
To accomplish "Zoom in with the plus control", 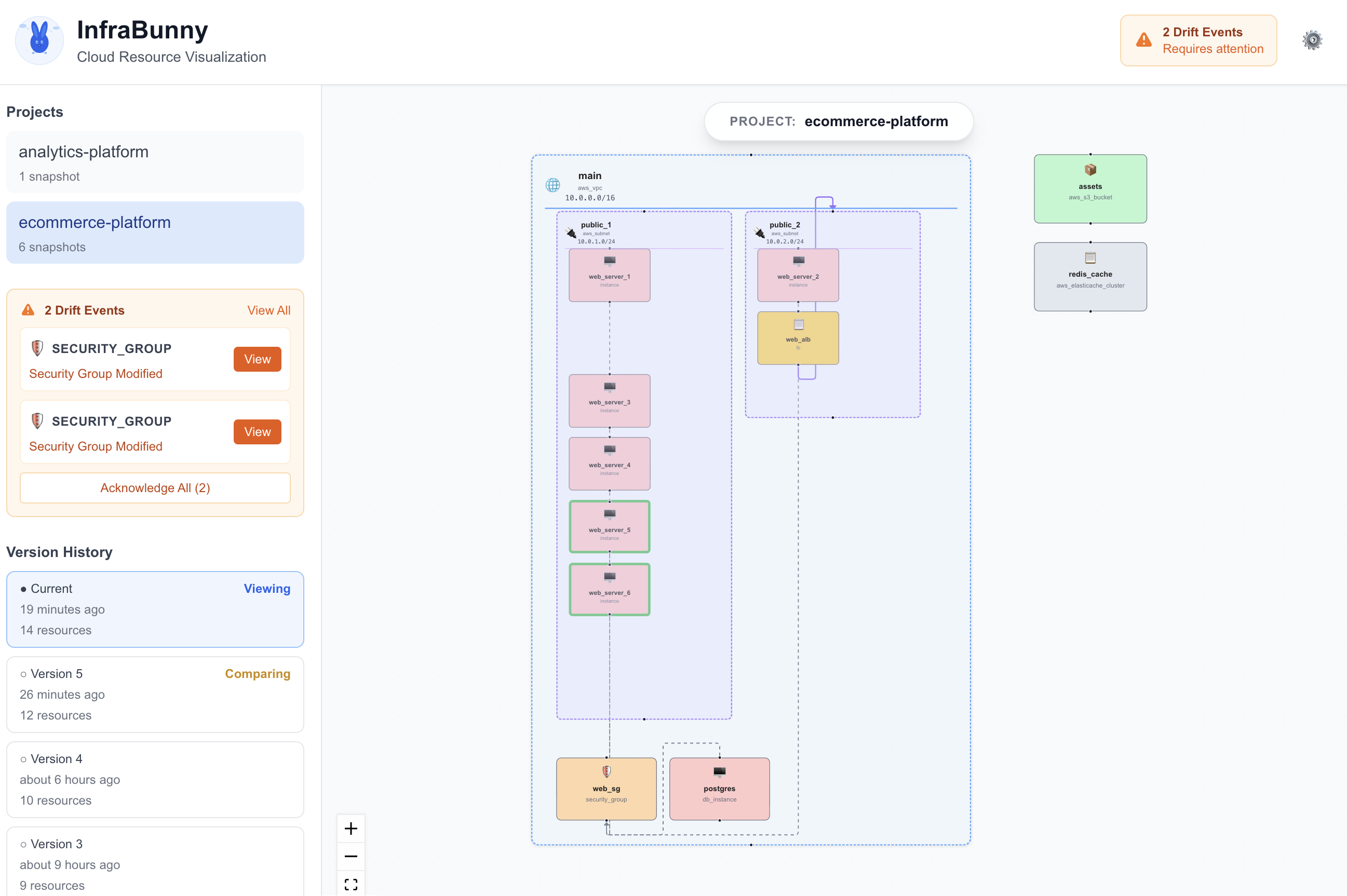I will pos(351,828).
